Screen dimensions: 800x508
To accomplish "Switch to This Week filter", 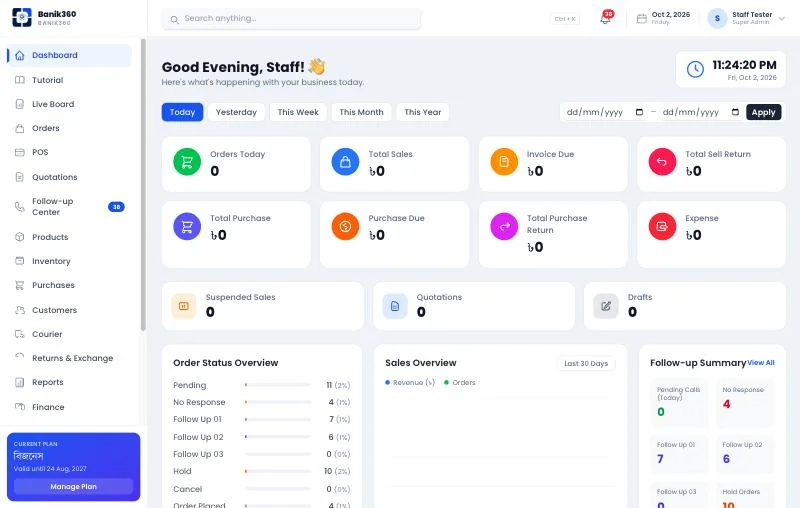I will click(x=298, y=112).
